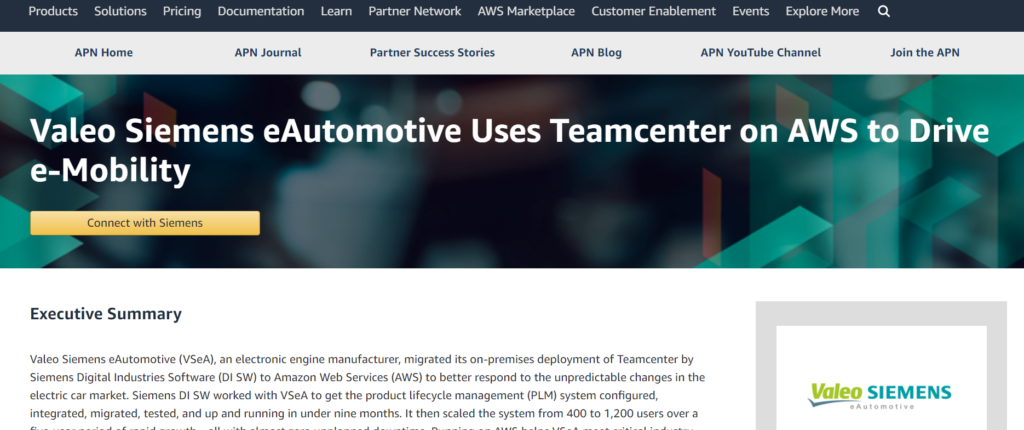
Task: Open the Explore More menu
Action: click(x=822, y=11)
